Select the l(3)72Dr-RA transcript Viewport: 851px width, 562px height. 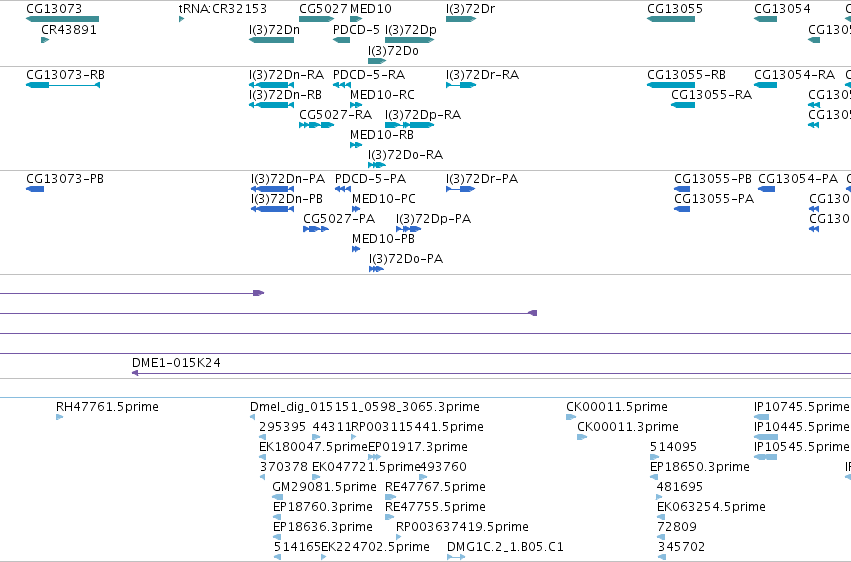point(461,85)
